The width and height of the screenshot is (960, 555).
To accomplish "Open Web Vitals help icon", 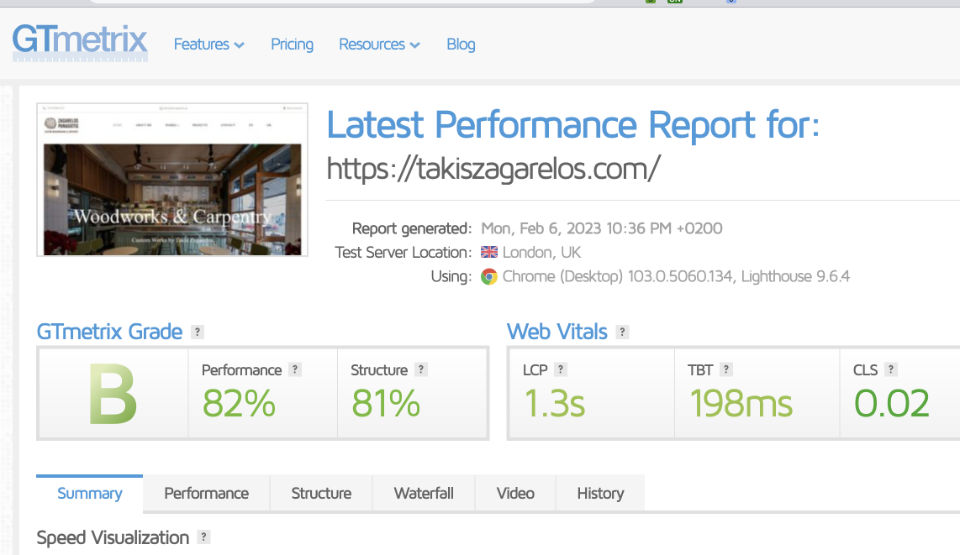I will (x=622, y=331).
